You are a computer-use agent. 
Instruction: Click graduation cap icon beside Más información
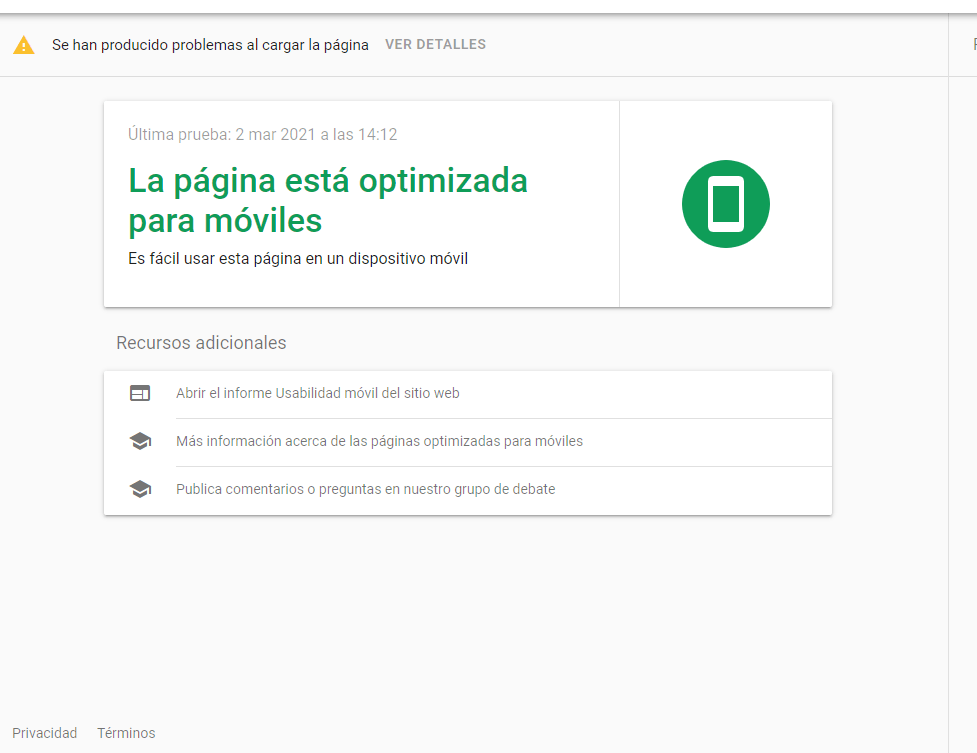coord(140,441)
